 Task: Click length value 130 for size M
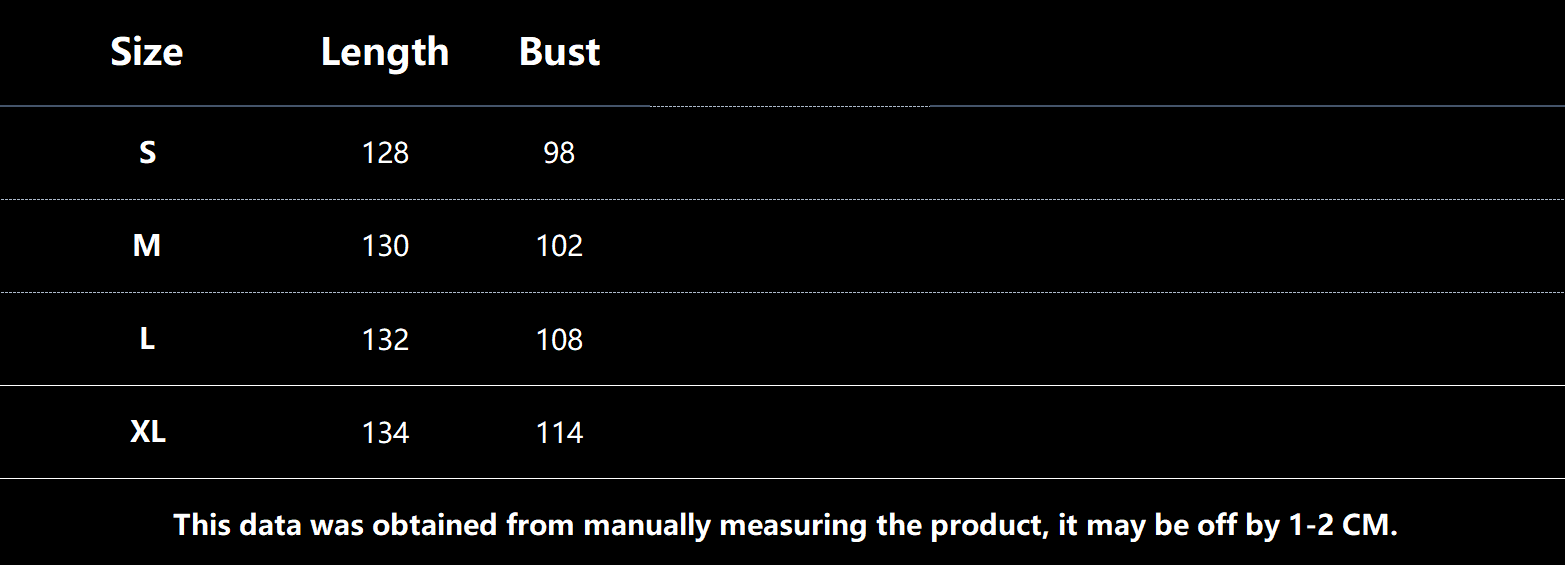[x=385, y=246]
